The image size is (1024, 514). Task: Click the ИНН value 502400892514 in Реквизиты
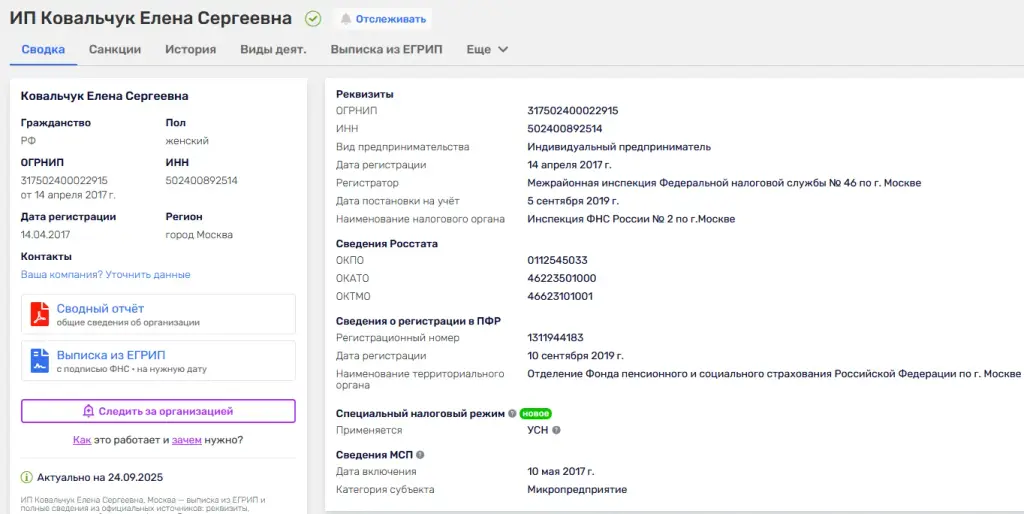click(x=565, y=129)
